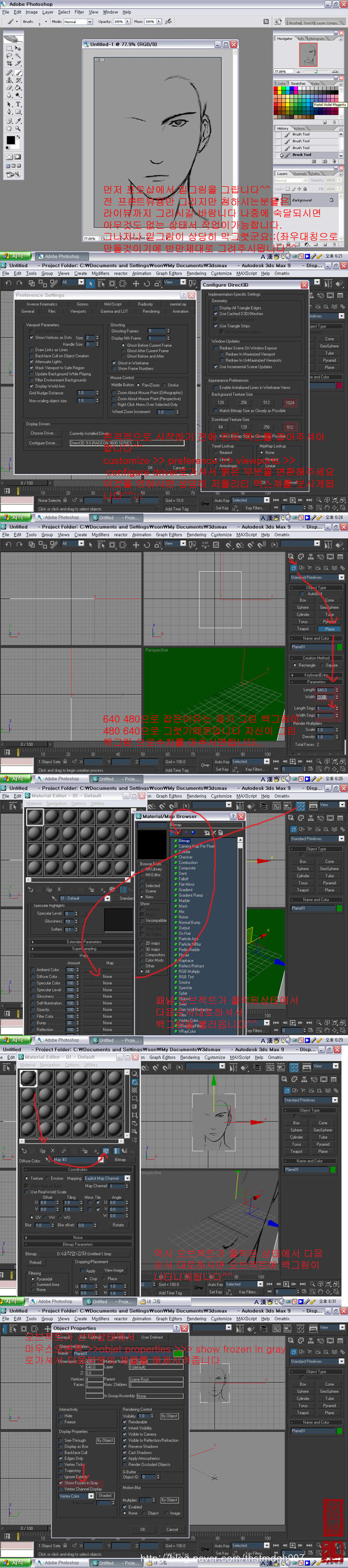
Task: Select the Eyedropper tool in Photoshop
Action: pyautogui.click(x=18, y=120)
